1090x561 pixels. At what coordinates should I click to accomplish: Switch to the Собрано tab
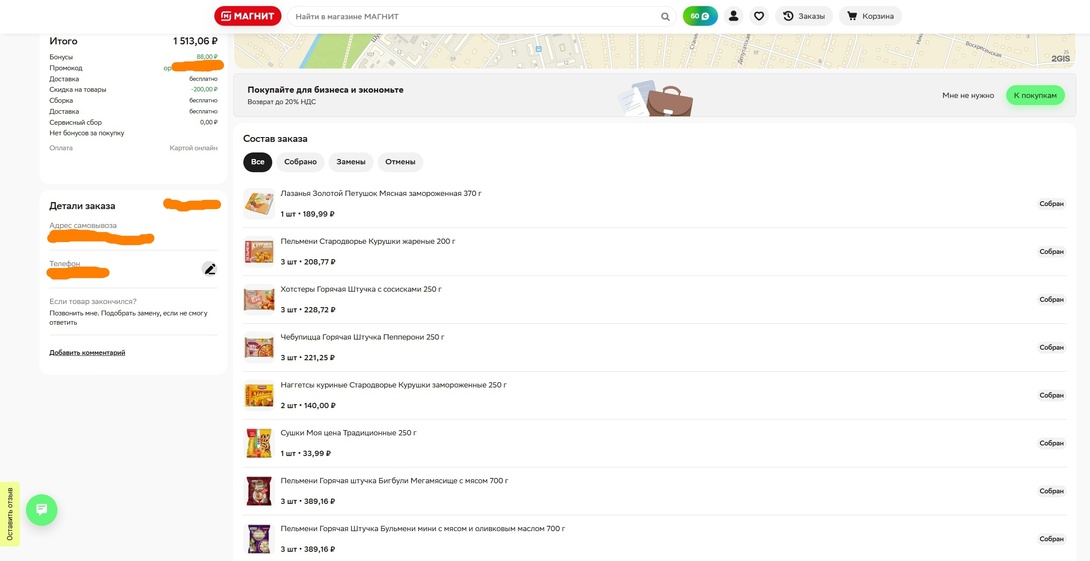[300, 162]
